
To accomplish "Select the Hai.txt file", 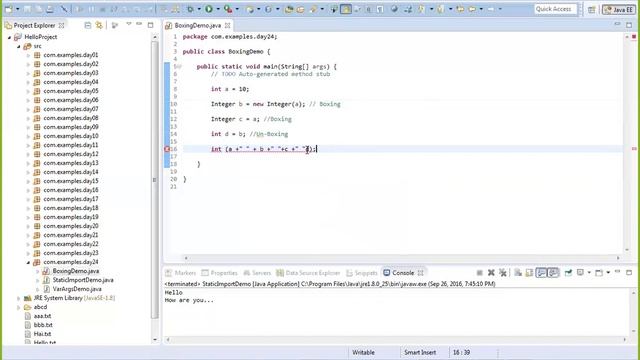I will pos(42,334).
